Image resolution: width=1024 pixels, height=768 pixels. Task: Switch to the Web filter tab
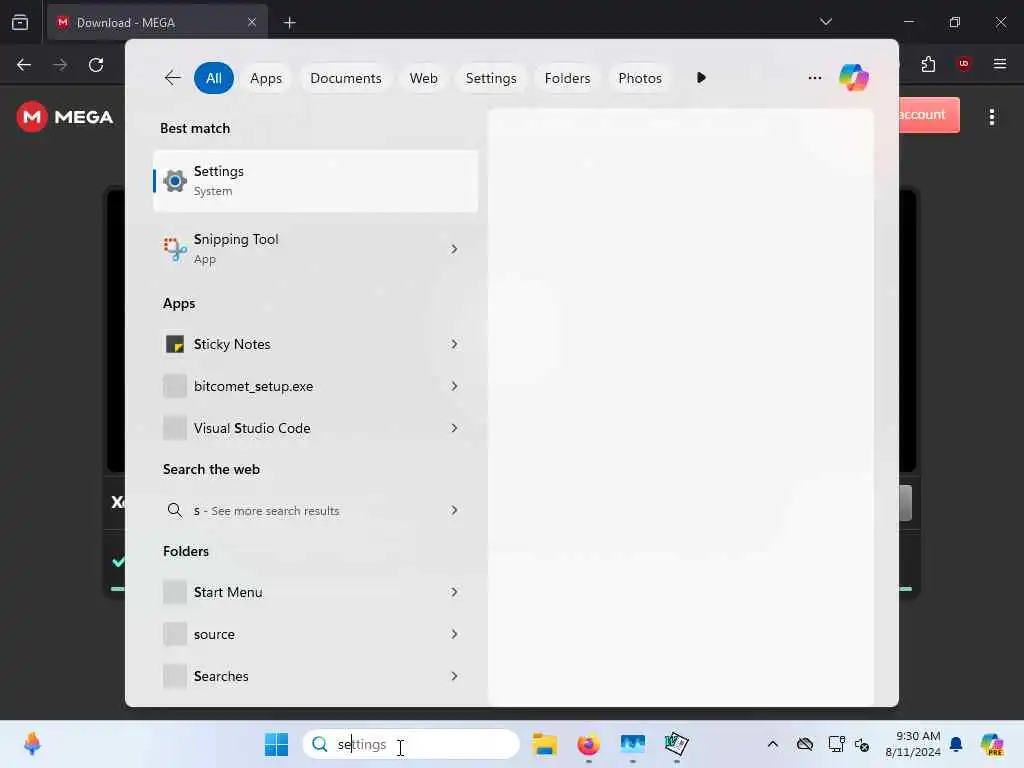[423, 78]
